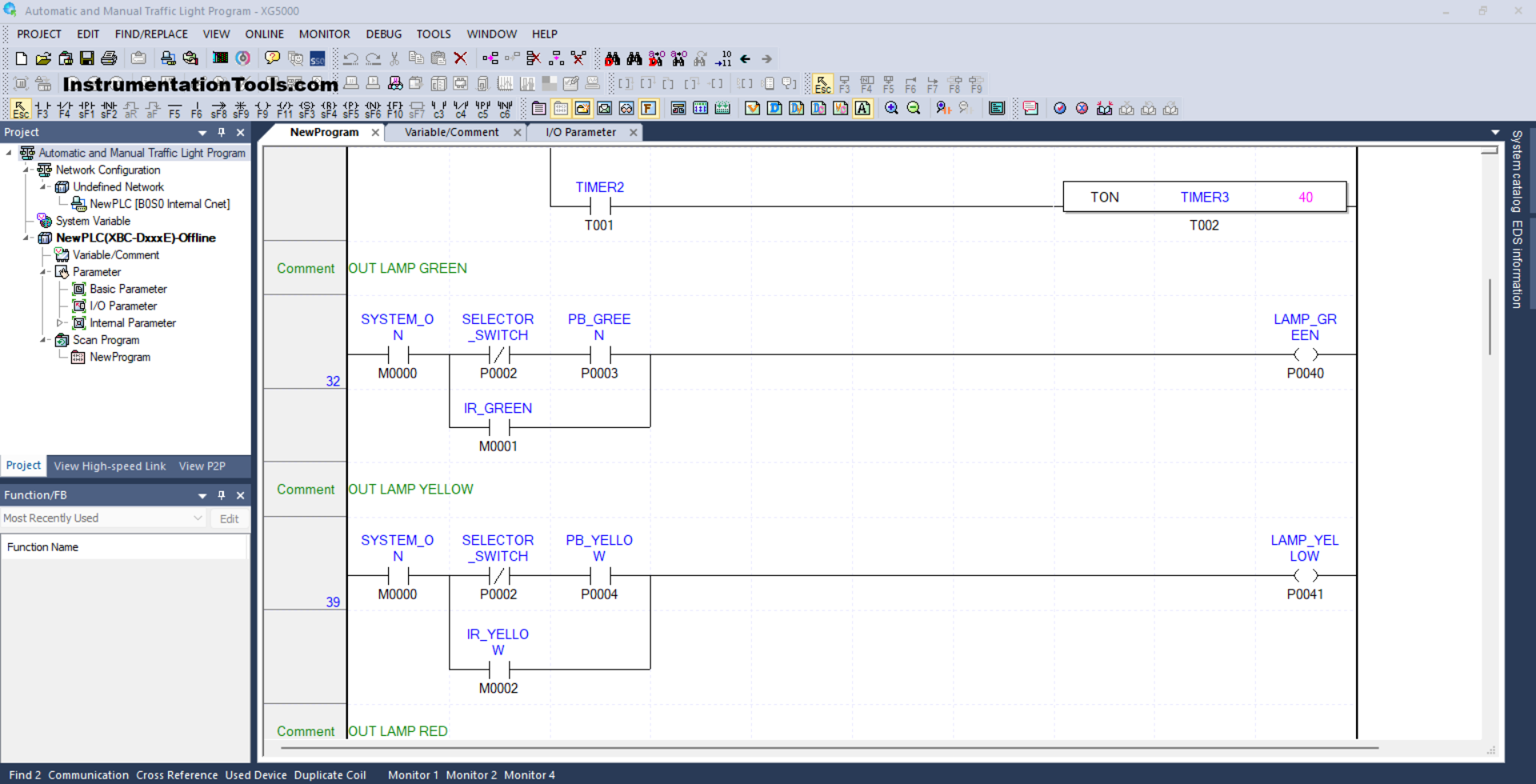Collapse the Scan Program tree node

pos(43,340)
